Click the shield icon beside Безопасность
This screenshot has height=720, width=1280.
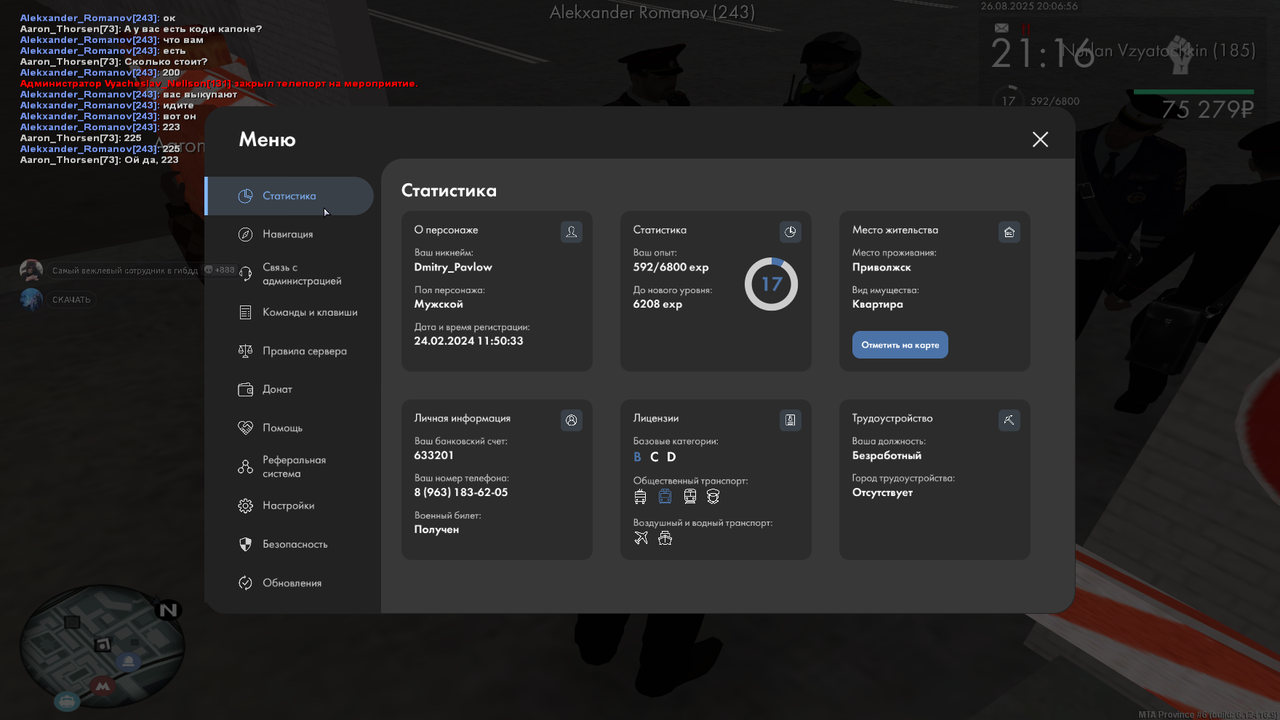click(x=245, y=544)
